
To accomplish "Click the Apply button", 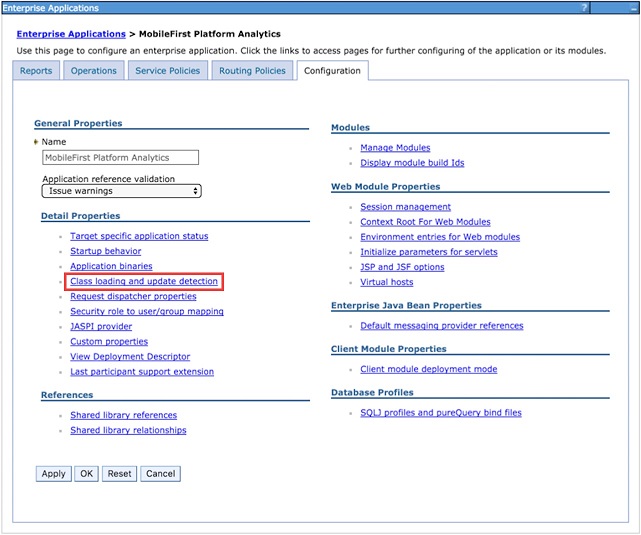I will point(54,474).
